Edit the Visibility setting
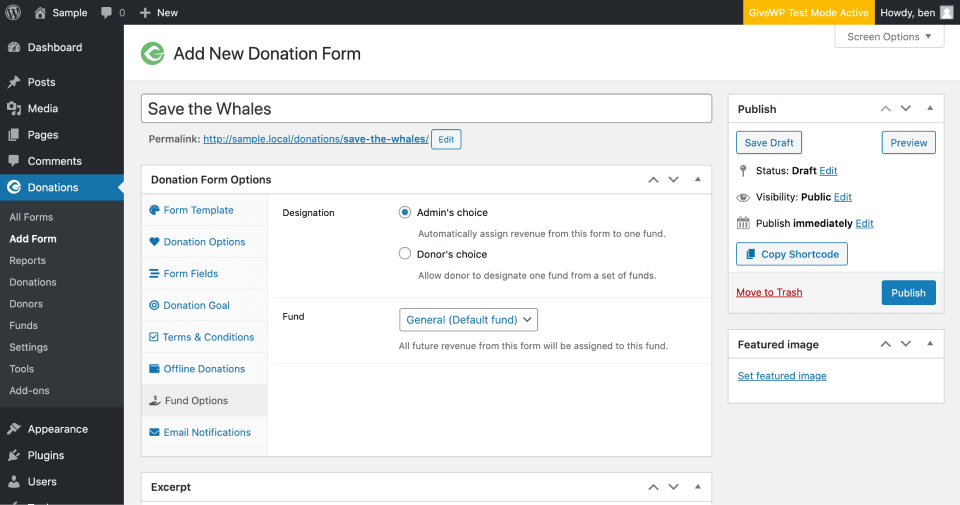This screenshot has height=505, width=960. pyautogui.click(x=842, y=197)
